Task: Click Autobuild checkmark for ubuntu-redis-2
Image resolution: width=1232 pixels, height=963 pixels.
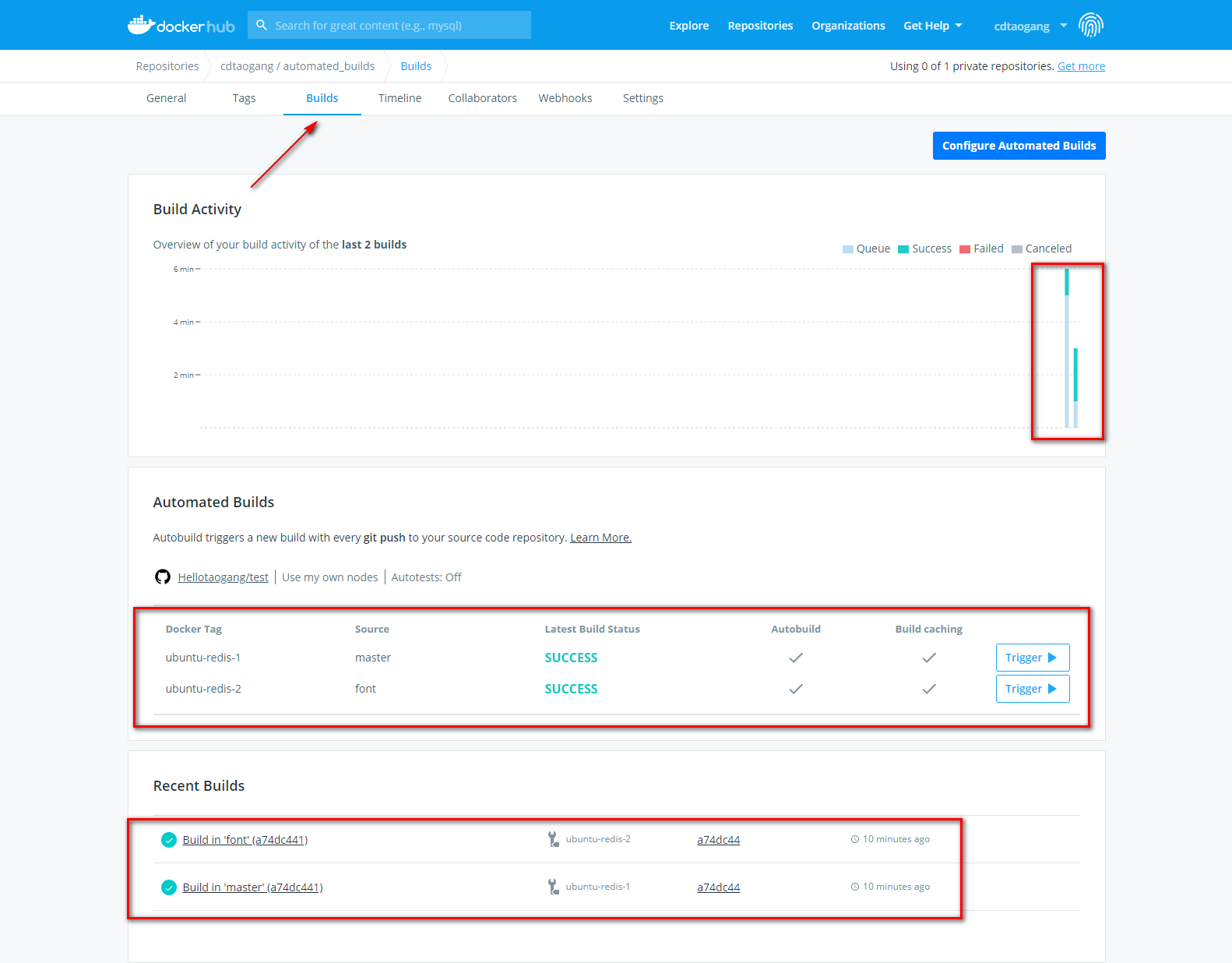Action: [x=796, y=689]
